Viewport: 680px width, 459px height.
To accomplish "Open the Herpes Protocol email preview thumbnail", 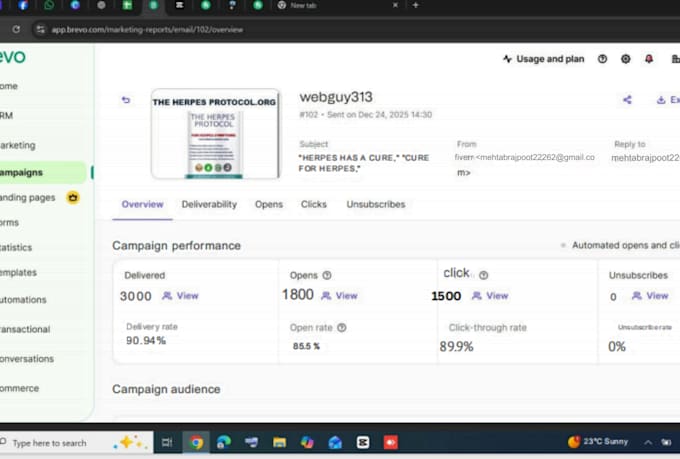I will pos(215,134).
